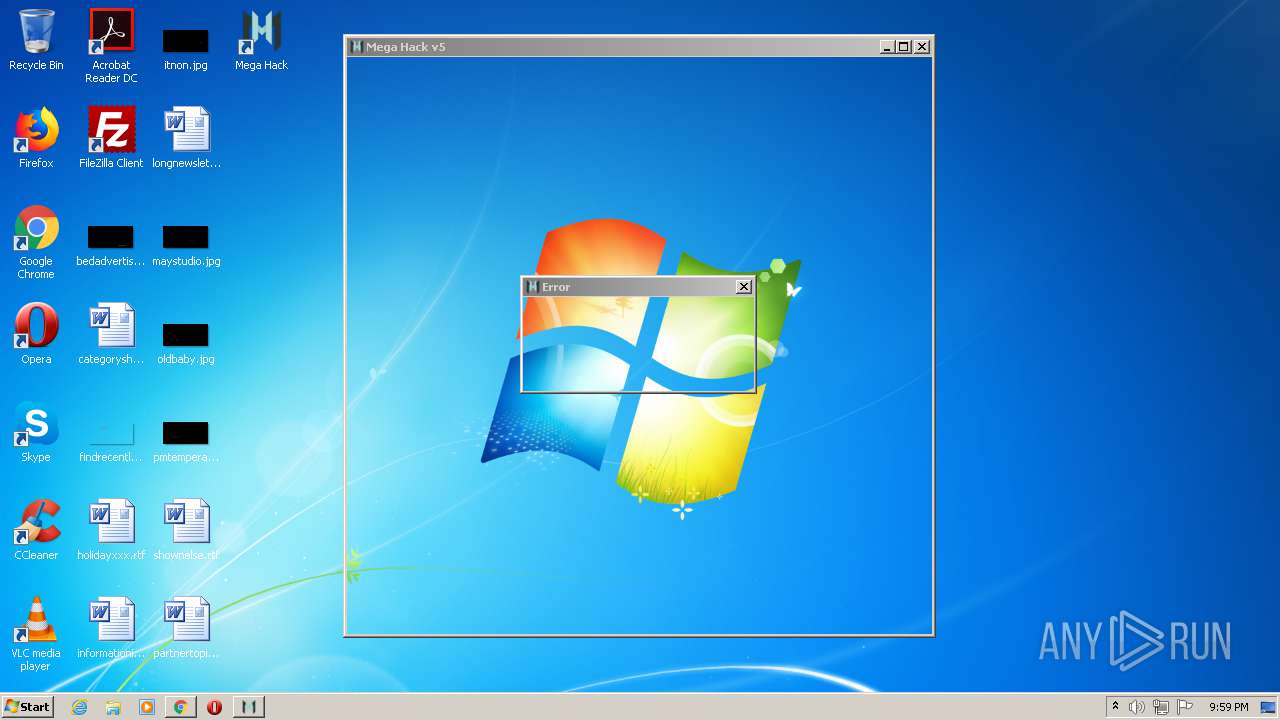Close the Mega Hack v5 window
This screenshot has width=1280, height=720.
[922, 47]
